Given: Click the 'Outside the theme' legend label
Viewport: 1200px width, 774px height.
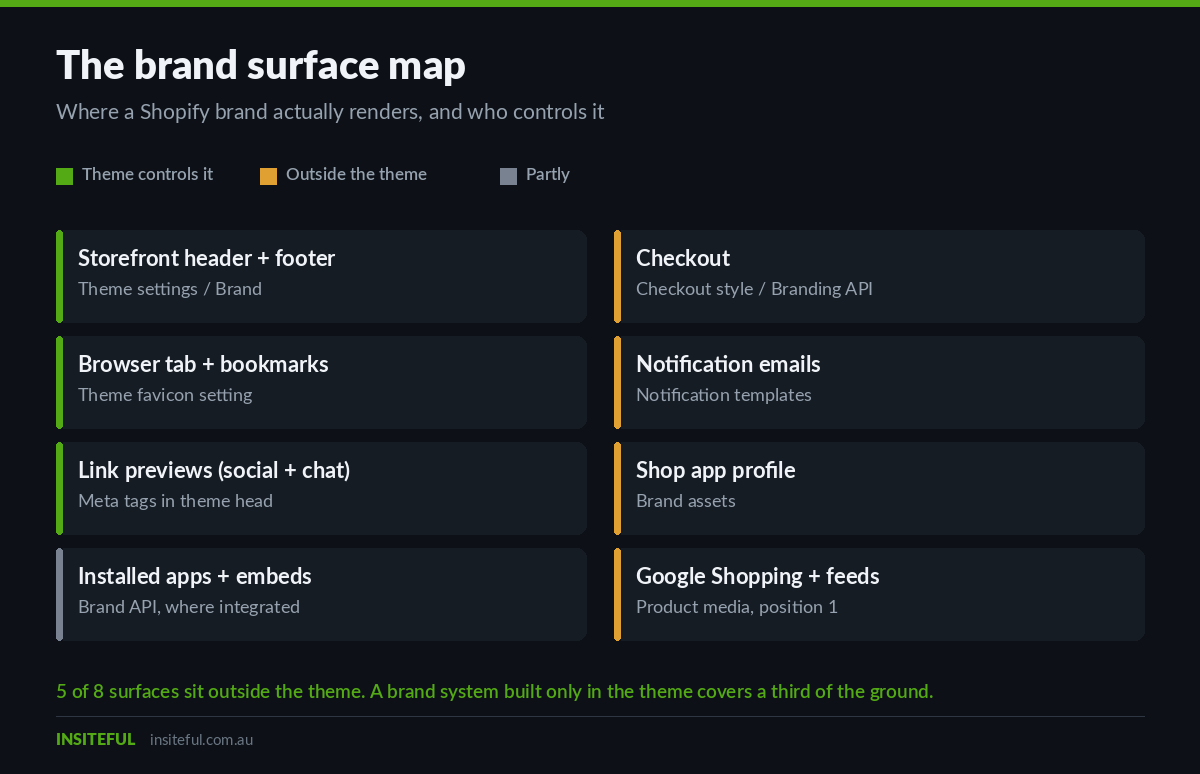Looking at the screenshot, I should coord(356,174).
